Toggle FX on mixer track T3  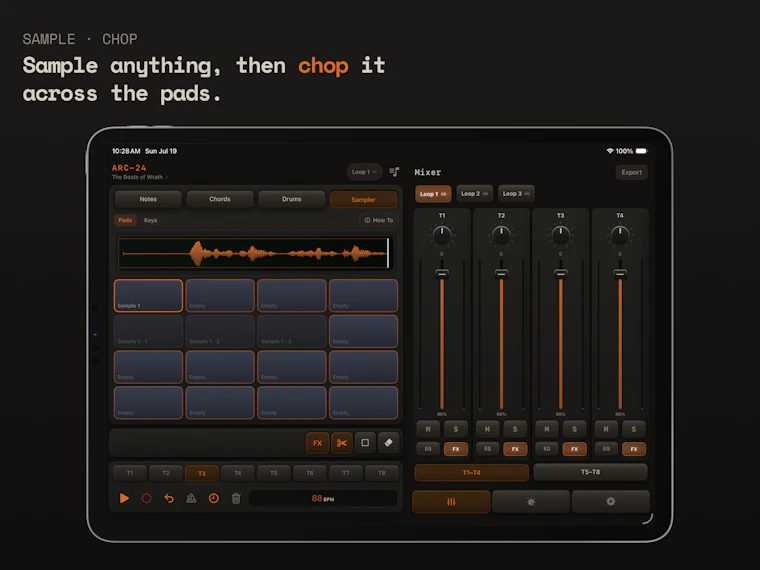[x=574, y=449]
